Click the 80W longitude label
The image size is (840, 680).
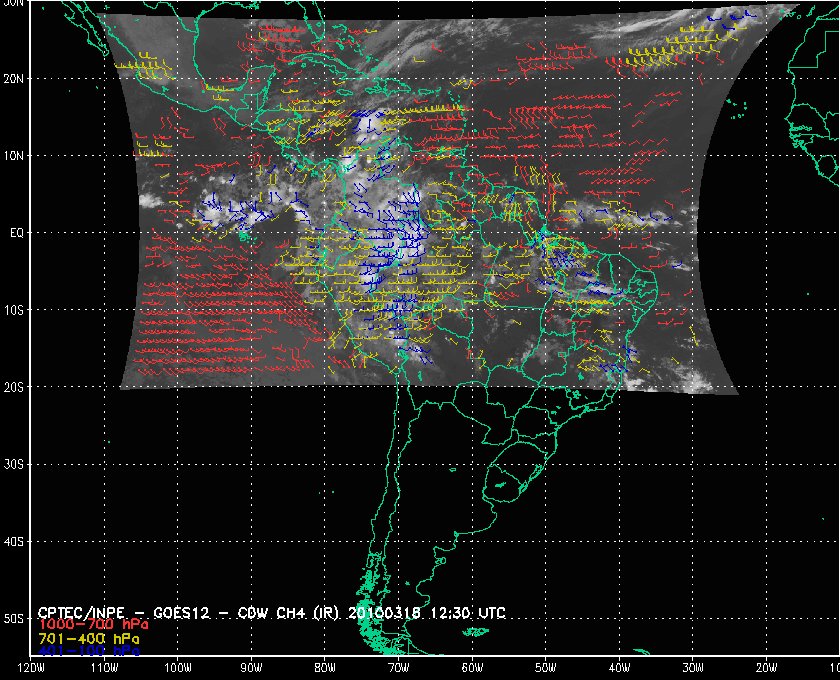[325, 668]
